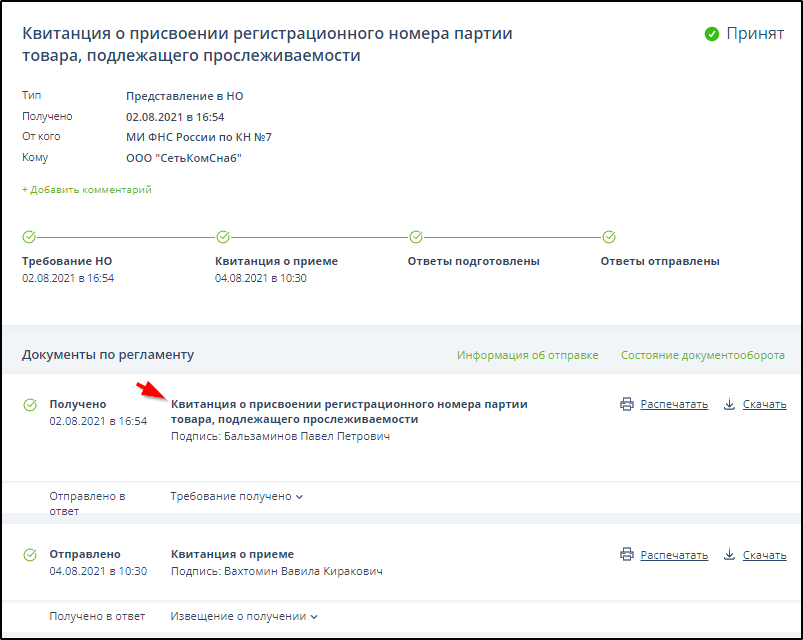This screenshot has height=640, width=803.
Task: Open received document Квитанция о присвоении регистрационного номера
Action: pyautogui.click(x=349, y=411)
